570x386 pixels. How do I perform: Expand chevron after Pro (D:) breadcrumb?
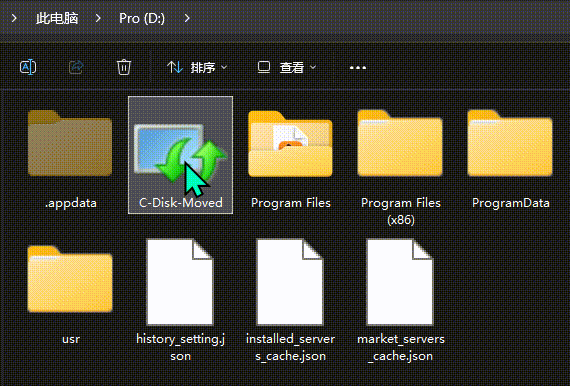click(187, 18)
